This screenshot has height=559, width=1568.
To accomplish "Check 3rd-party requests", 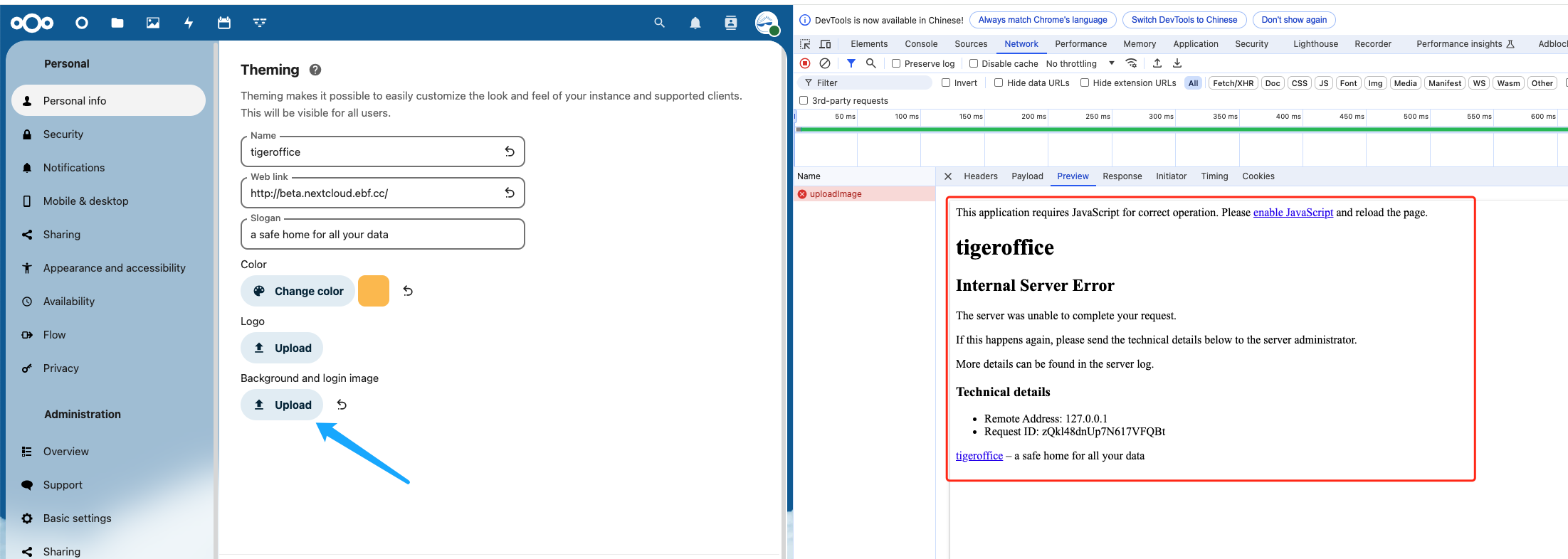I will (x=804, y=100).
